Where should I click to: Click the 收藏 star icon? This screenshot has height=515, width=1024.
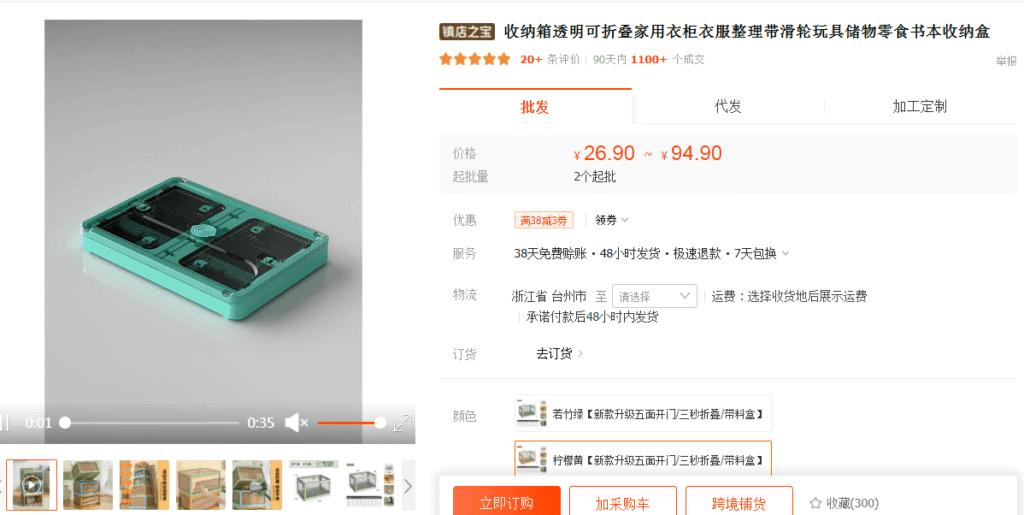(x=815, y=503)
